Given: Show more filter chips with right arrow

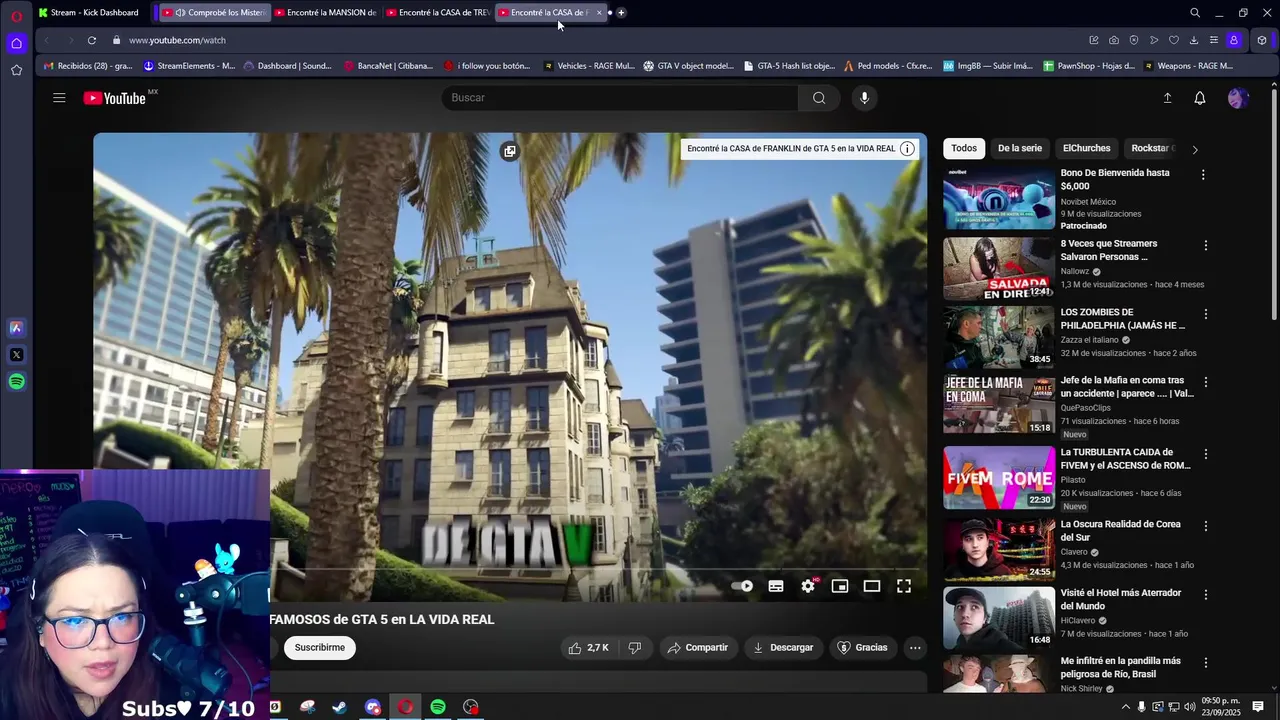Looking at the screenshot, I should 1194,149.
